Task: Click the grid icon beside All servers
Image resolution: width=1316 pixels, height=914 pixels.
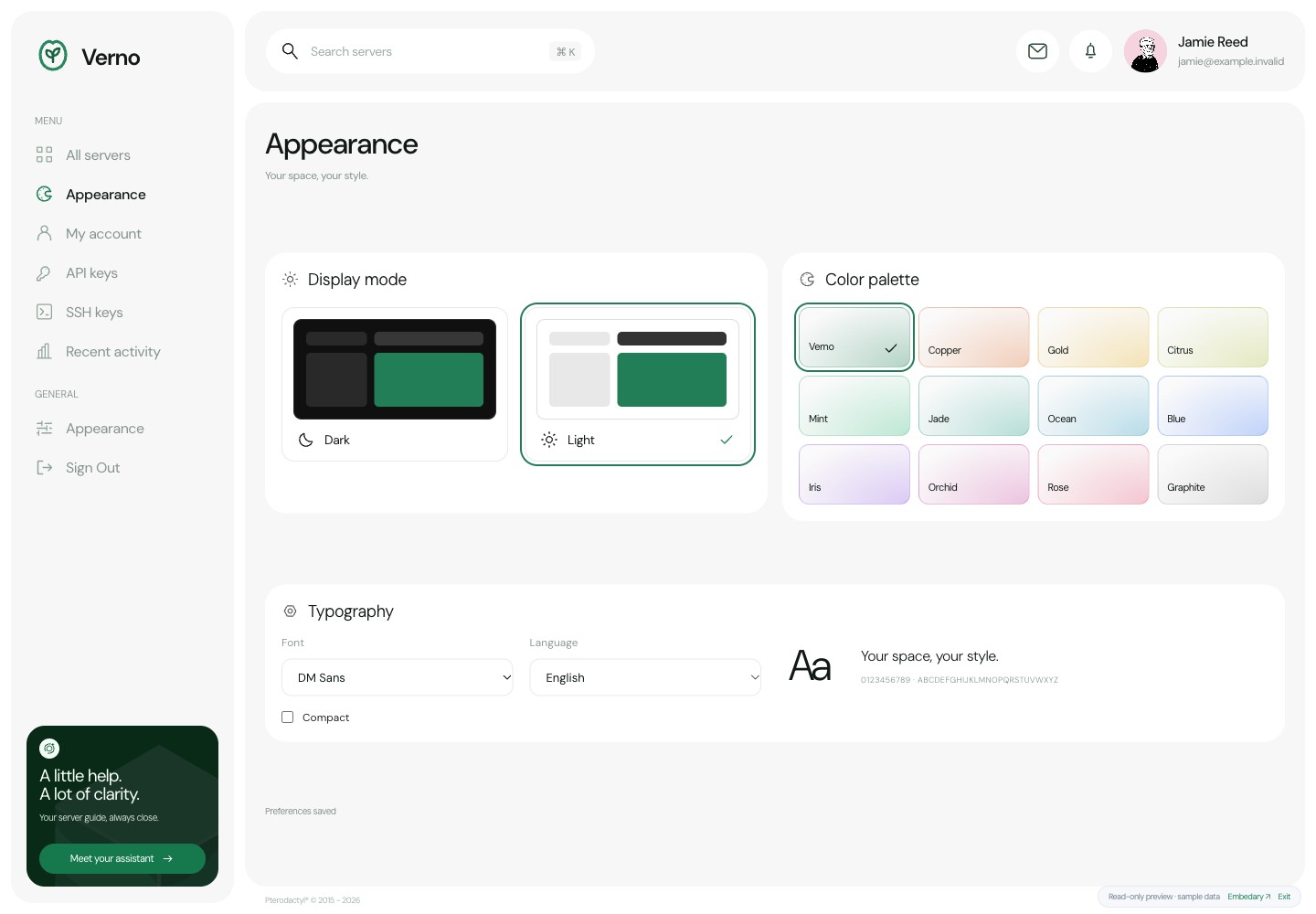Action: point(44,154)
